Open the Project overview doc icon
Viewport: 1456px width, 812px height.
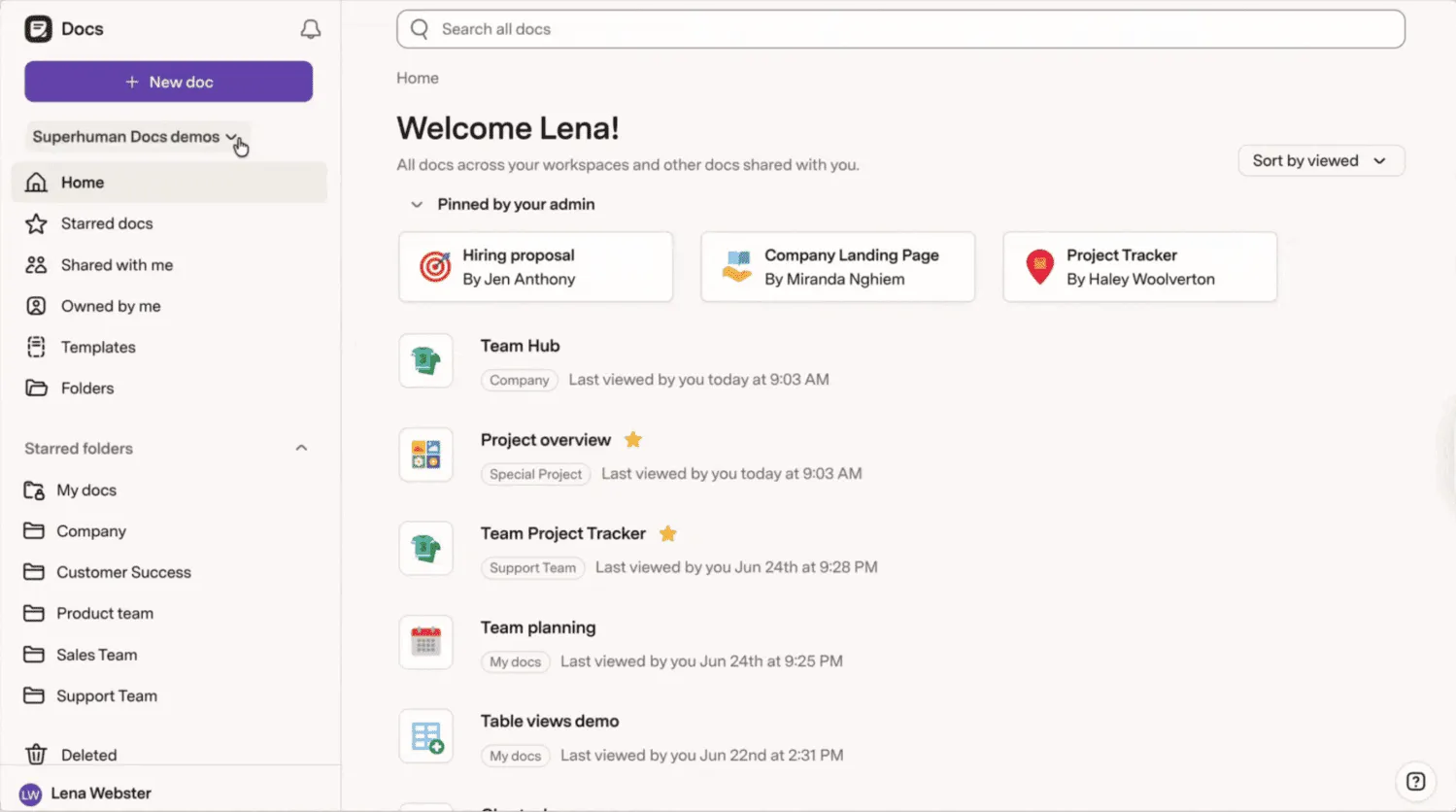pos(425,455)
